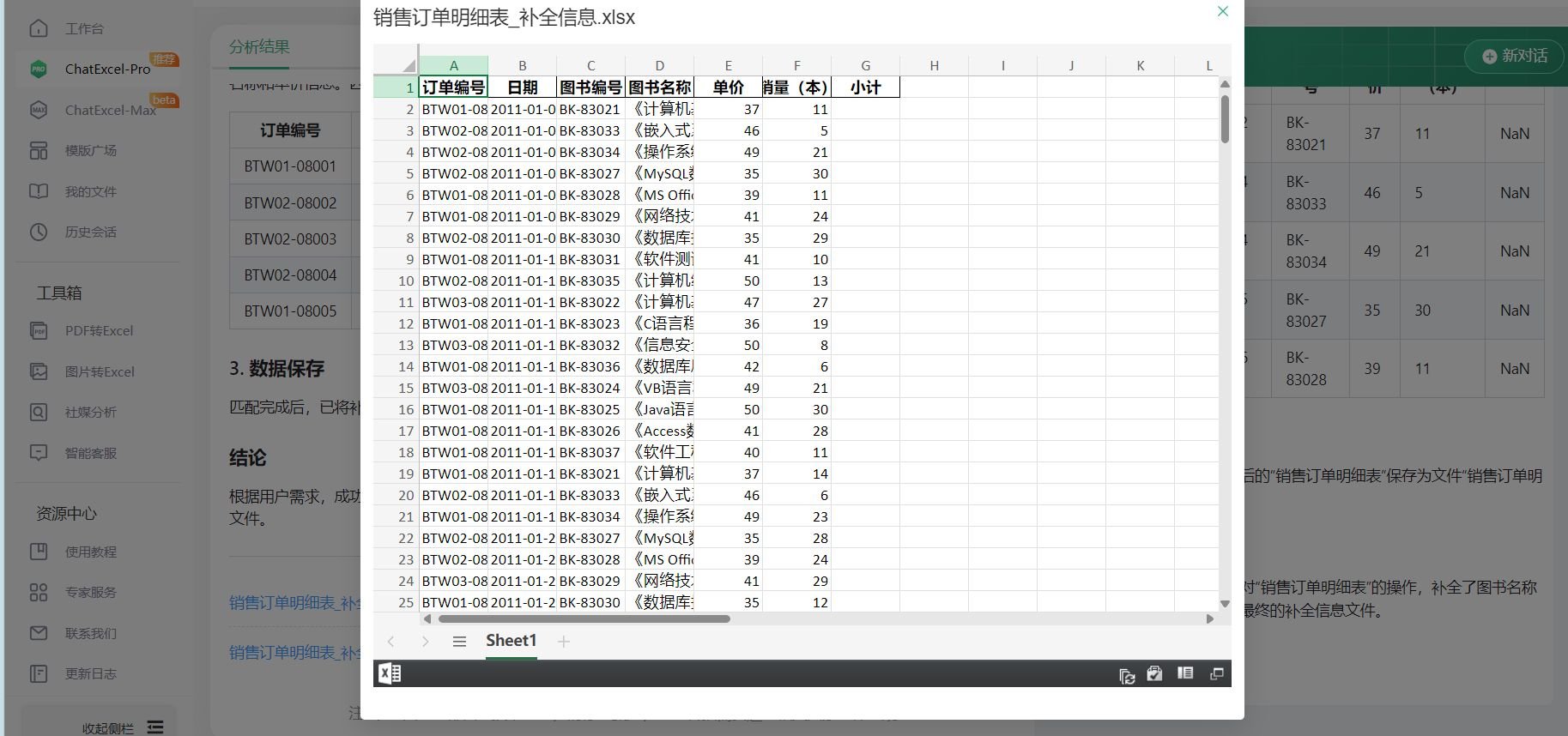This screenshot has width=1568, height=736.
Task: Select the 订单编号 header cell A1
Action: pyautogui.click(x=453, y=87)
